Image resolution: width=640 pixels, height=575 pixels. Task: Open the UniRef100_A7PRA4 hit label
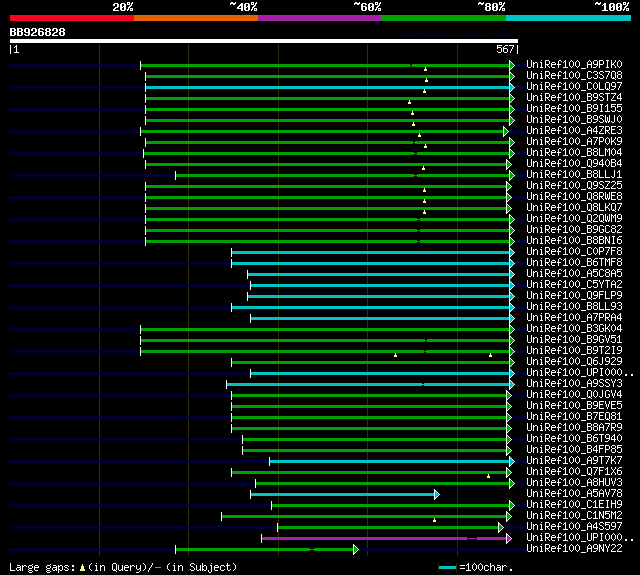click(574, 318)
